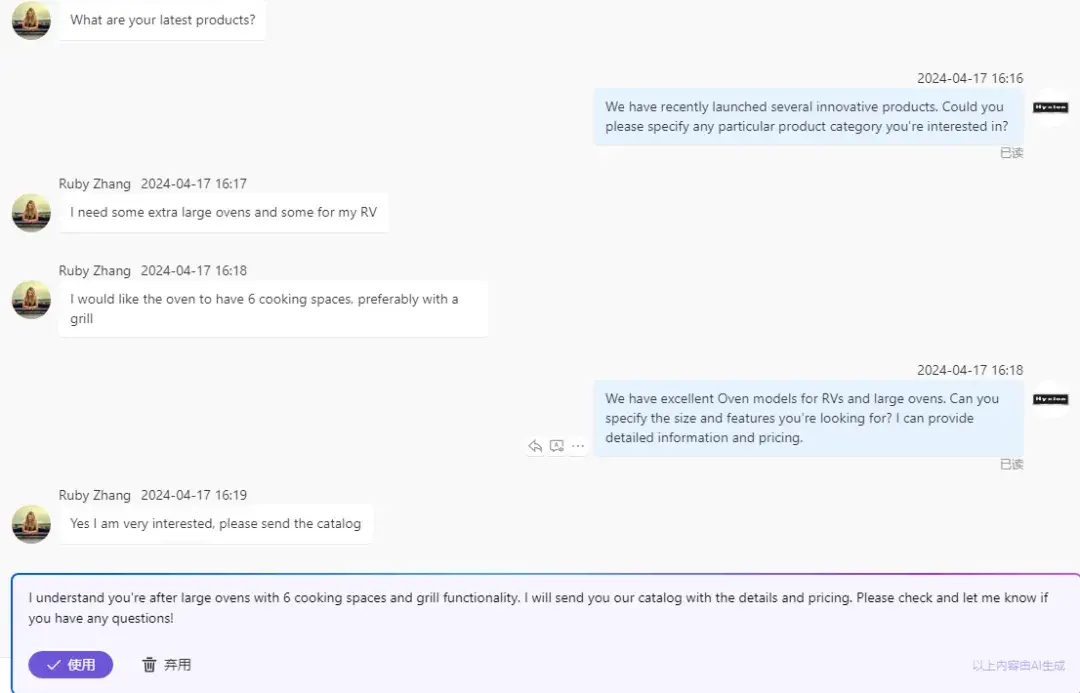Screen dimensions: 1080x693
Task: Click the trash icon to discard the suggestion
Action: [149, 665]
